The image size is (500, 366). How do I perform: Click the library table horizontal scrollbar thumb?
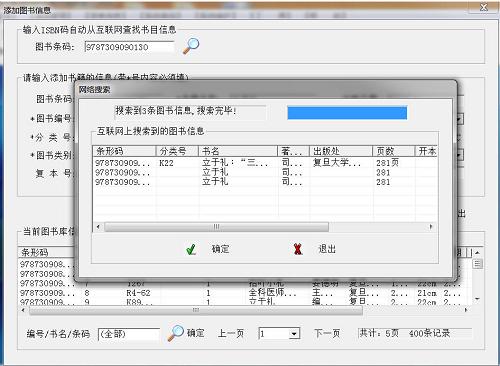196,311
